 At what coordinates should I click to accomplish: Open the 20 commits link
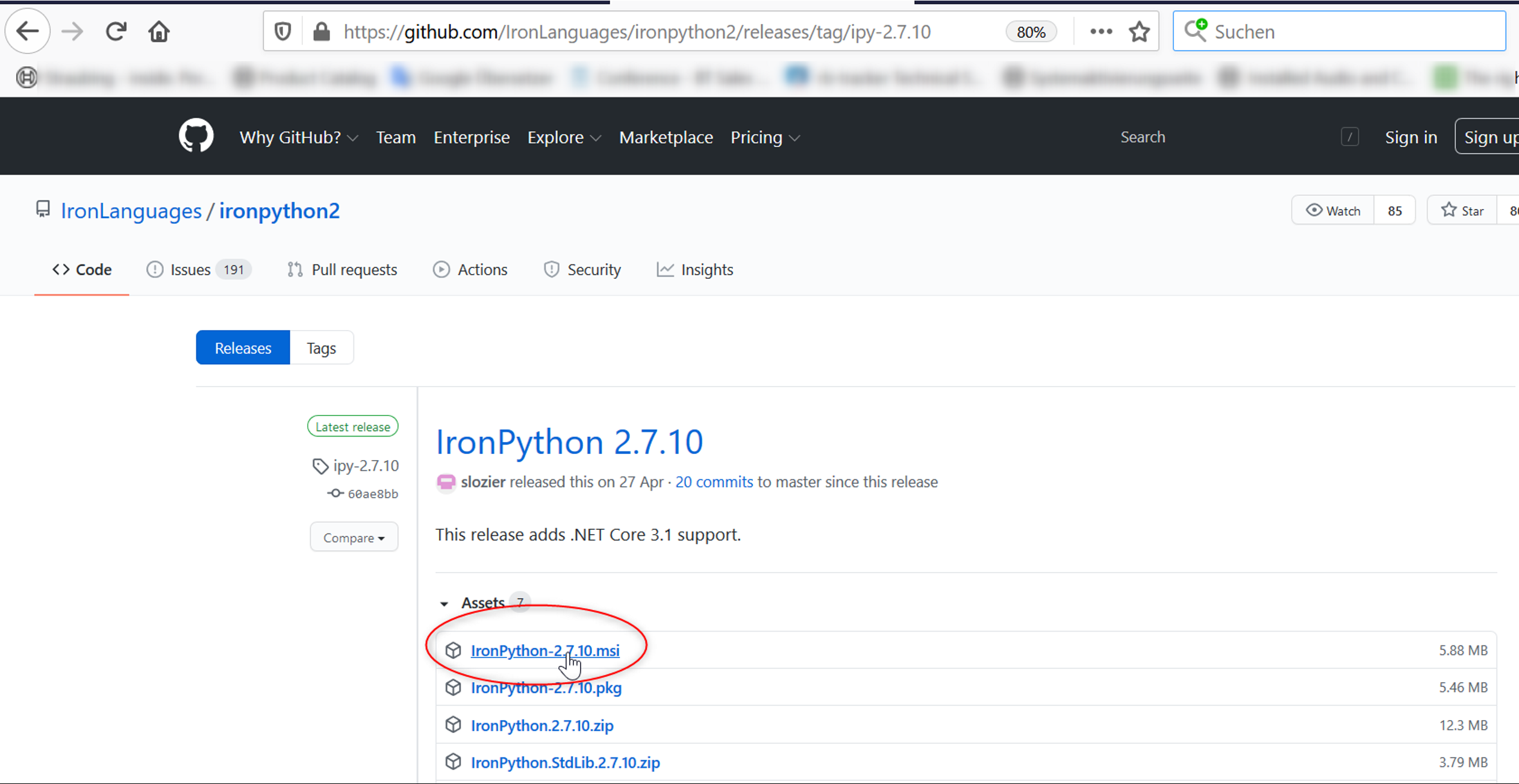pyautogui.click(x=714, y=482)
